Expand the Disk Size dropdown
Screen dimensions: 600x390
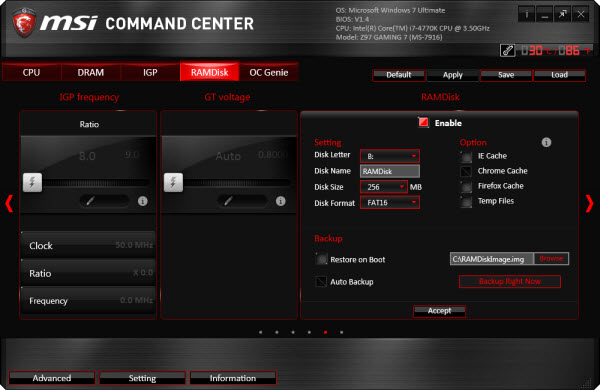(x=384, y=187)
